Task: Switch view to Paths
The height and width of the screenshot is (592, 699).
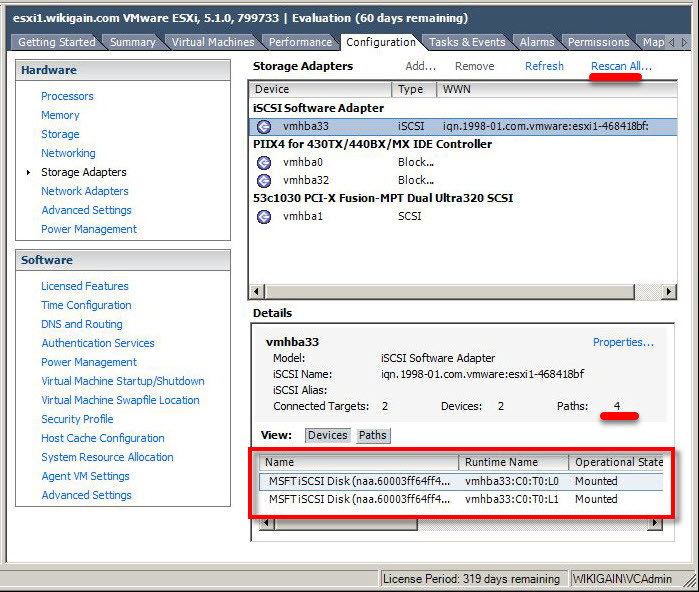Action: coord(373,435)
